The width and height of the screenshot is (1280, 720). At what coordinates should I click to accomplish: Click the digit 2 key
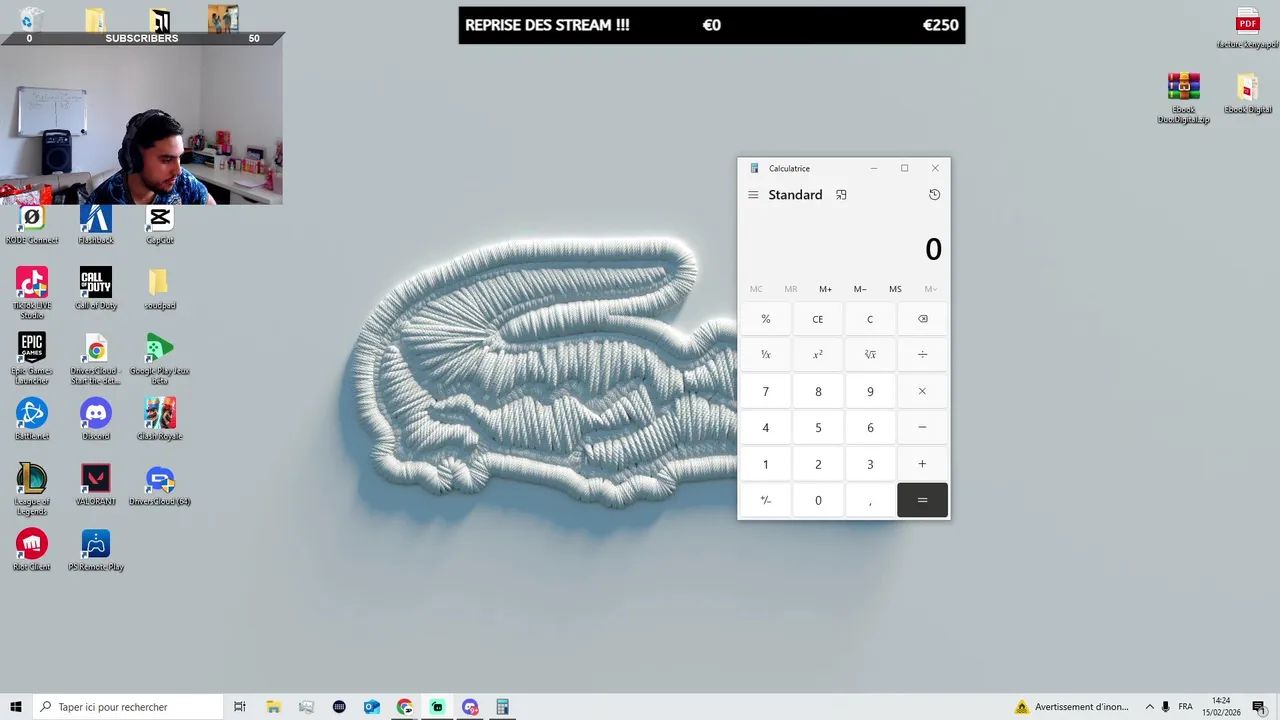click(x=818, y=464)
